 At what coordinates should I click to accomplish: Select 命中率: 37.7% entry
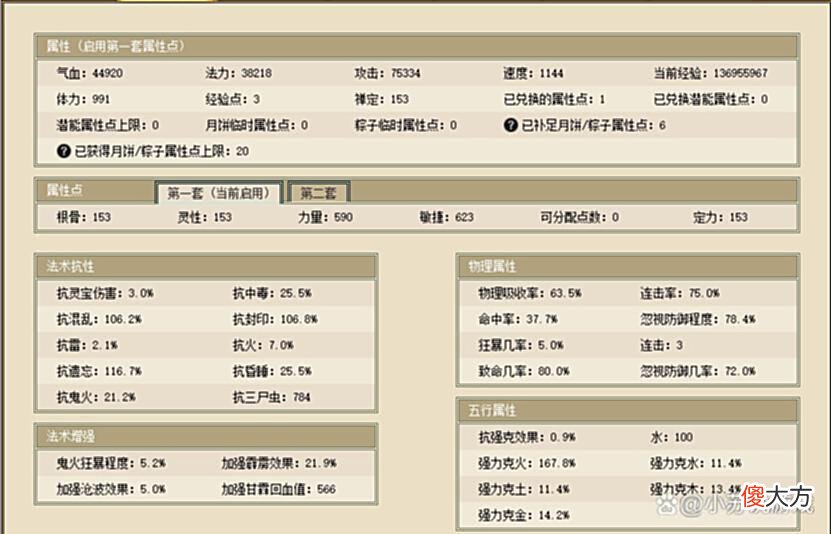pos(517,319)
